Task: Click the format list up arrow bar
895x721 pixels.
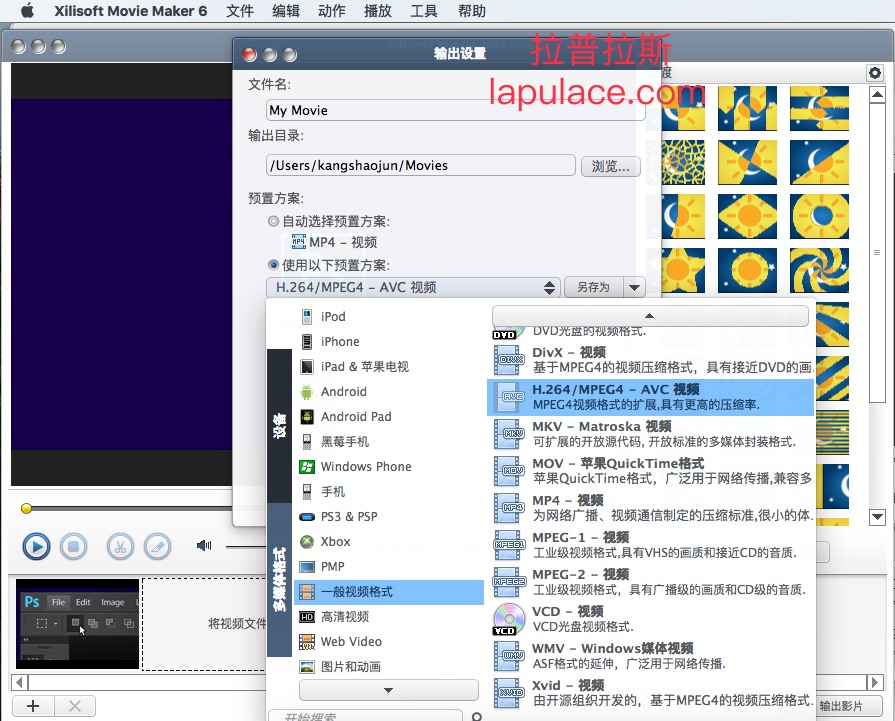Action: [650, 315]
